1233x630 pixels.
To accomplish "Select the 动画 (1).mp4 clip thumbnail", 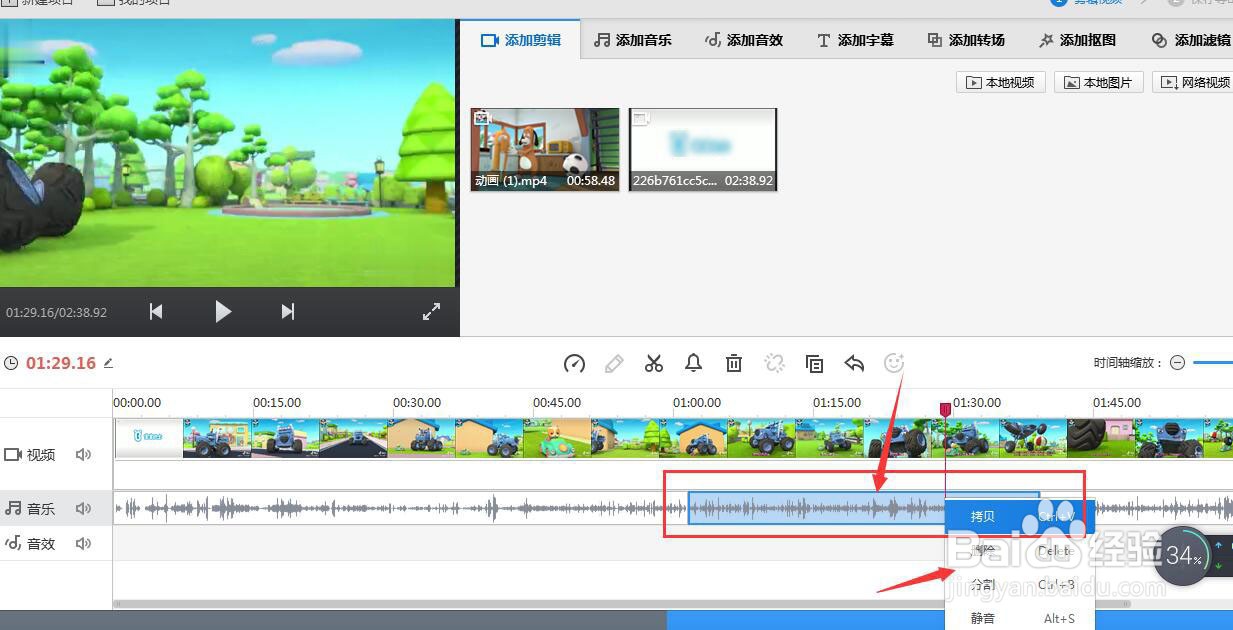I will (x=545, y=150).
